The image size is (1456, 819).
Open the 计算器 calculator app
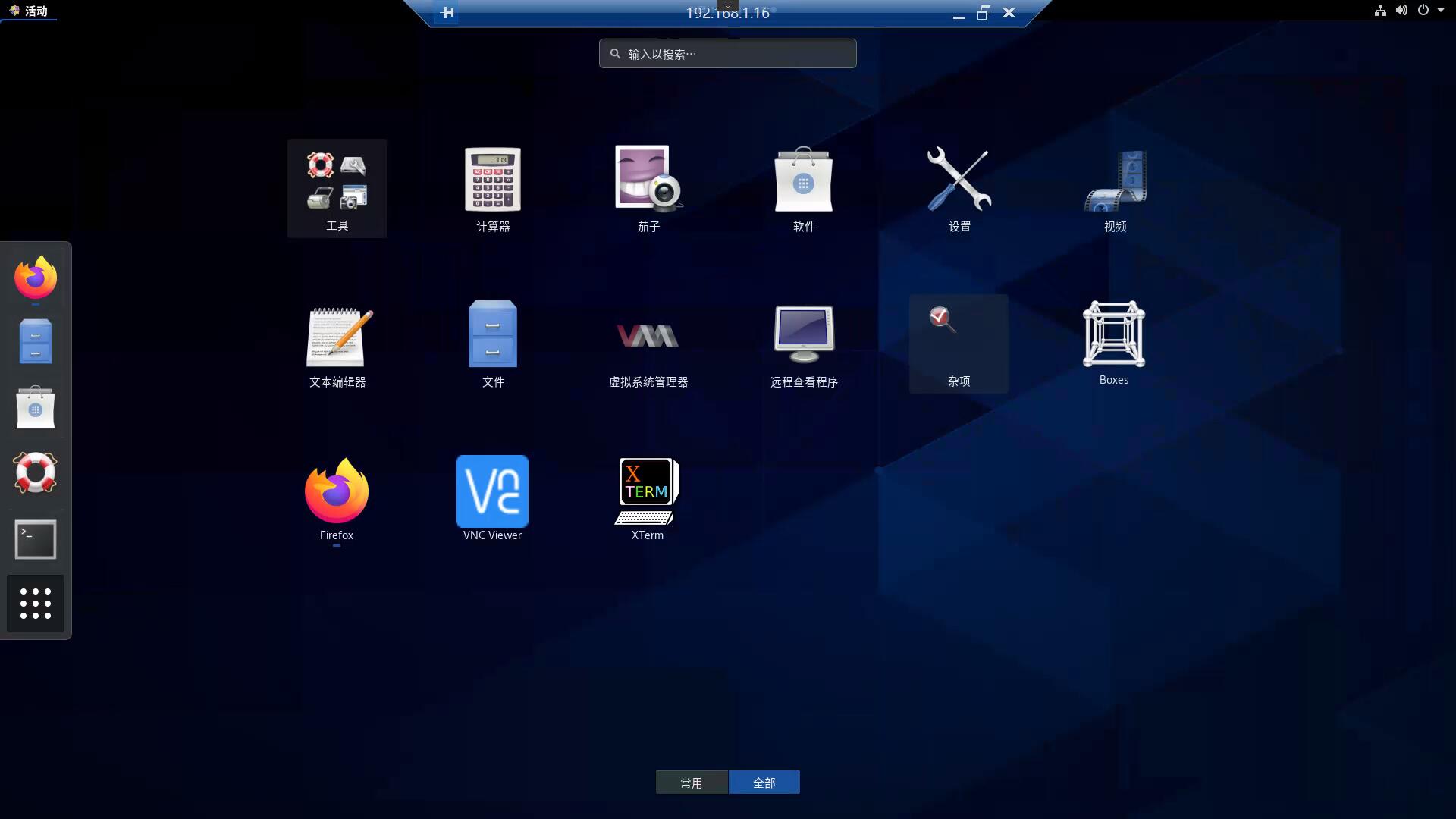492,188
